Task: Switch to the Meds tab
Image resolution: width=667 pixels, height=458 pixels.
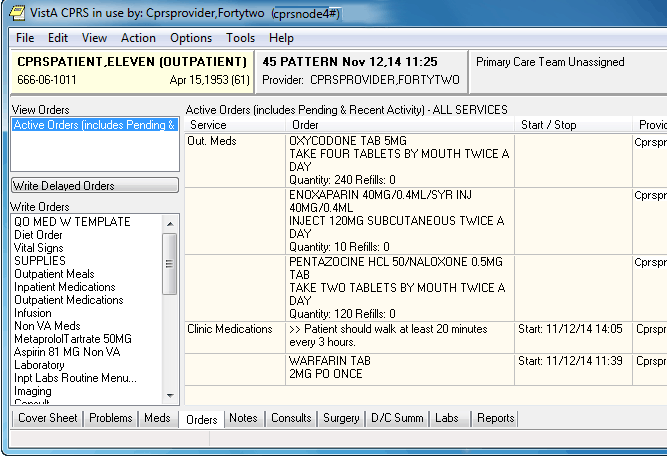Action: (x=157, y=418)
